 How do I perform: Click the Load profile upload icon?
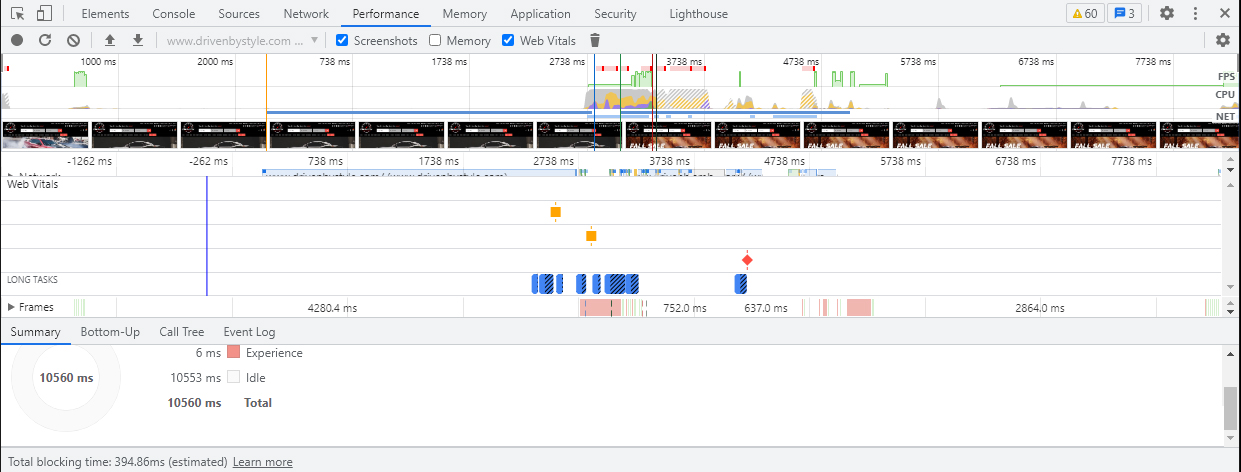tap(110, 40)
